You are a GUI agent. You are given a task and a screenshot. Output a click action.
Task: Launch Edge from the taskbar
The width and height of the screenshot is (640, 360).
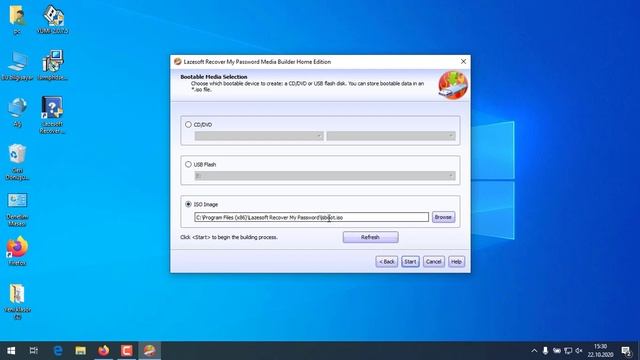58,351
